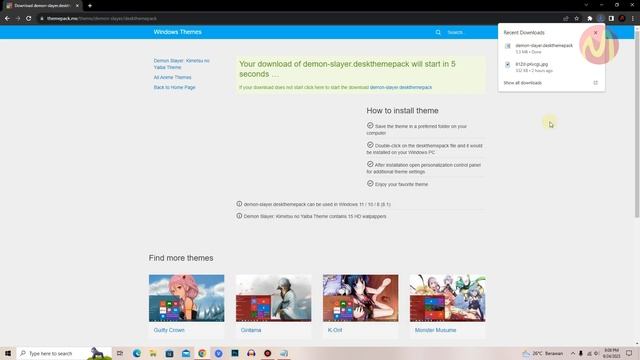640x360 pixels.
Task: Open Task View on the taskbar
Action: 120,353
